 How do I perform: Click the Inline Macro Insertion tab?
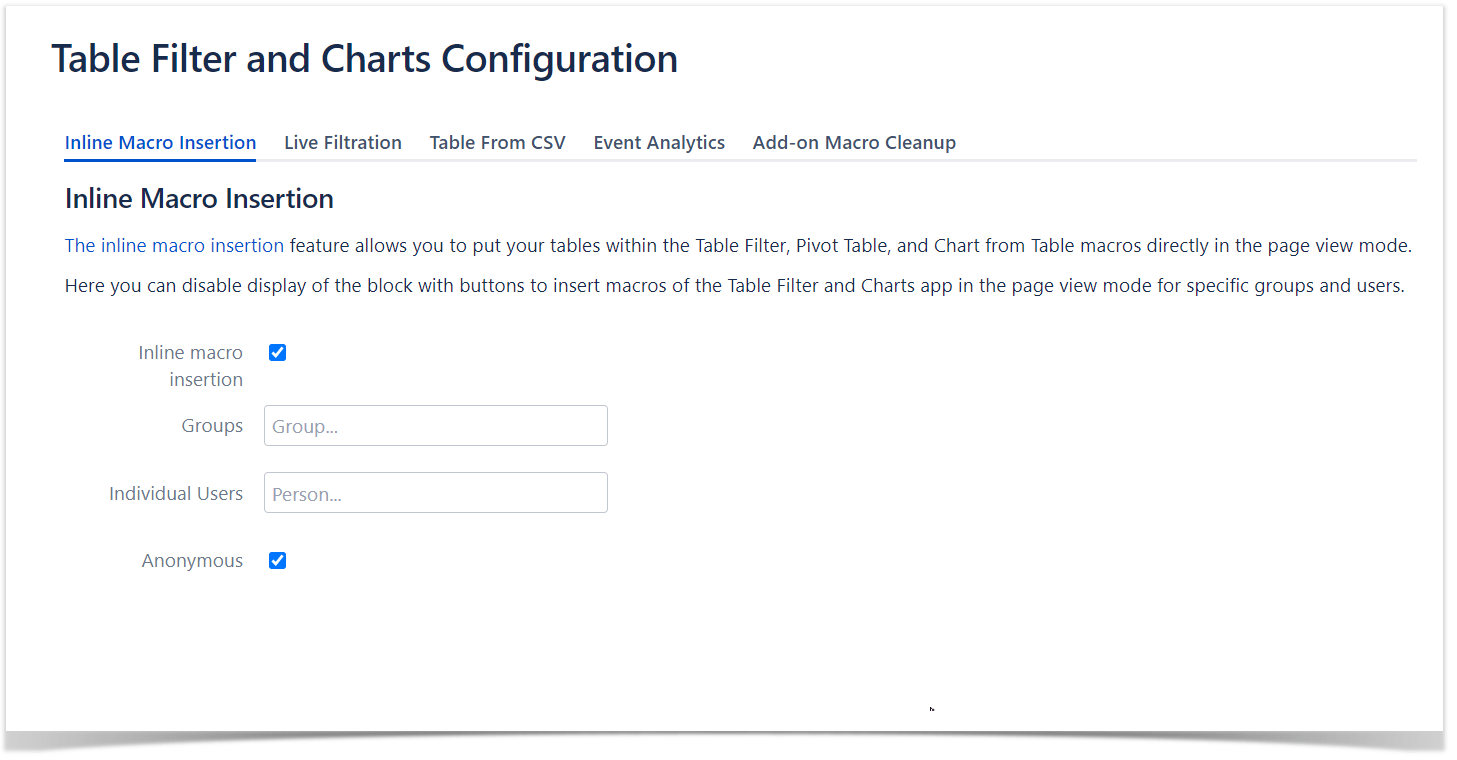160,143
